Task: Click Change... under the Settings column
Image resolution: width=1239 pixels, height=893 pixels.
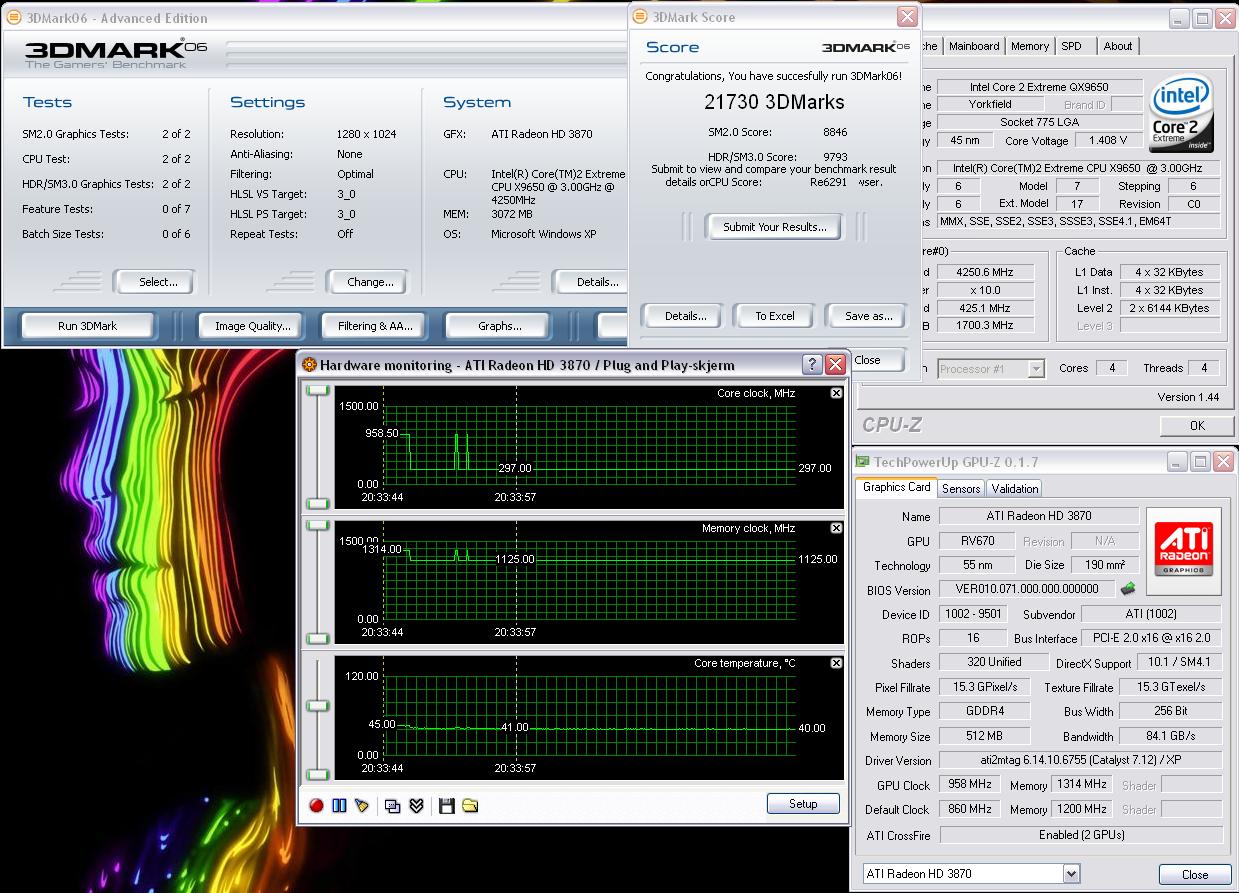Action: coord(370,282)
